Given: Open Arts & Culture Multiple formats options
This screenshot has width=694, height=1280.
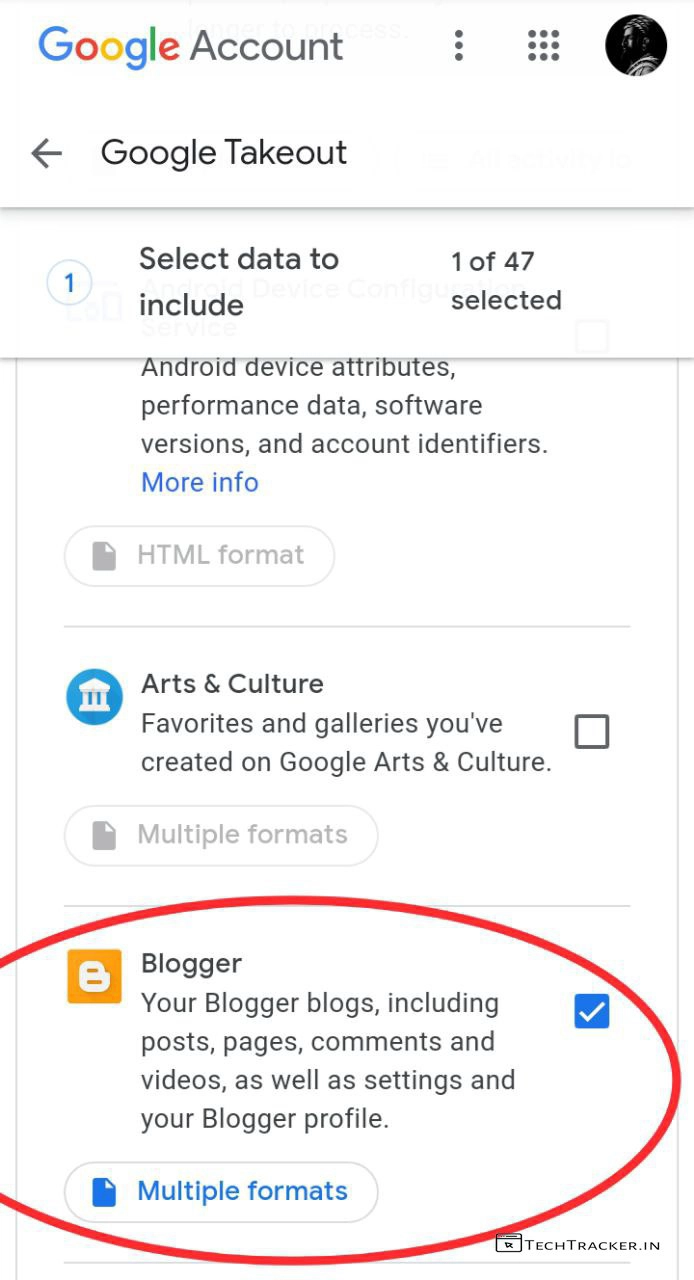Looking at the screenshot, I should pos(221,835).
